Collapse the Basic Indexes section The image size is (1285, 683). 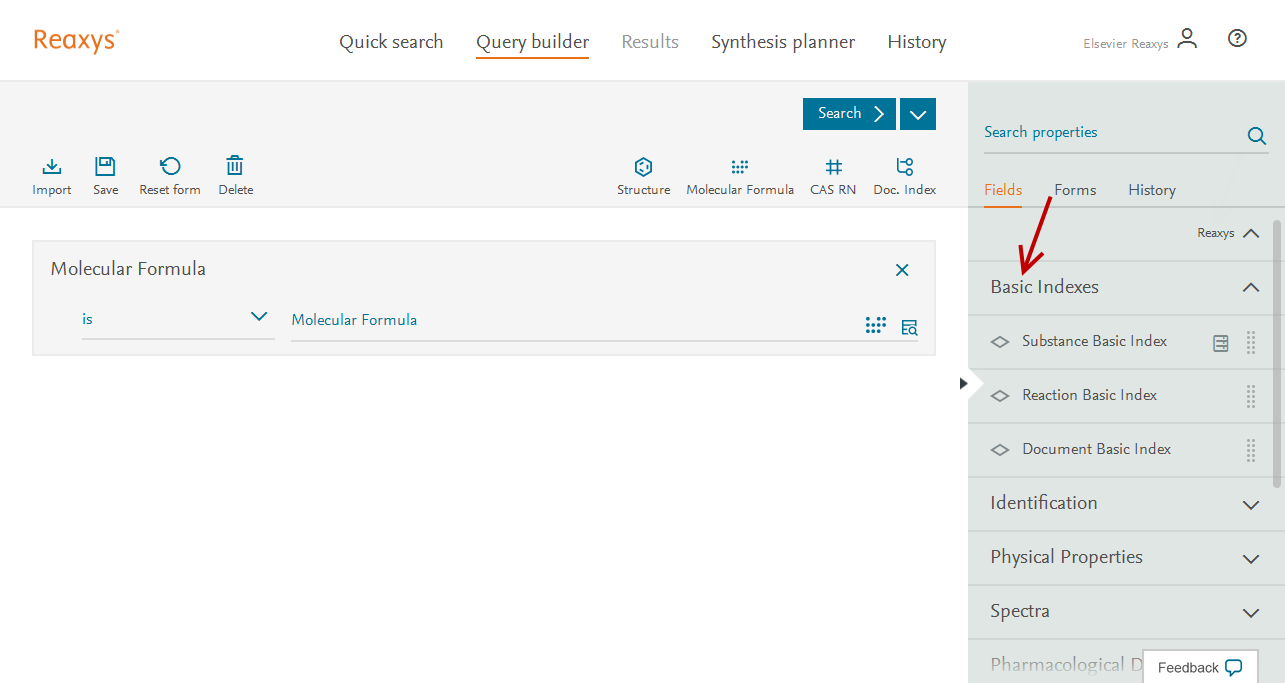coord(1250,288)
